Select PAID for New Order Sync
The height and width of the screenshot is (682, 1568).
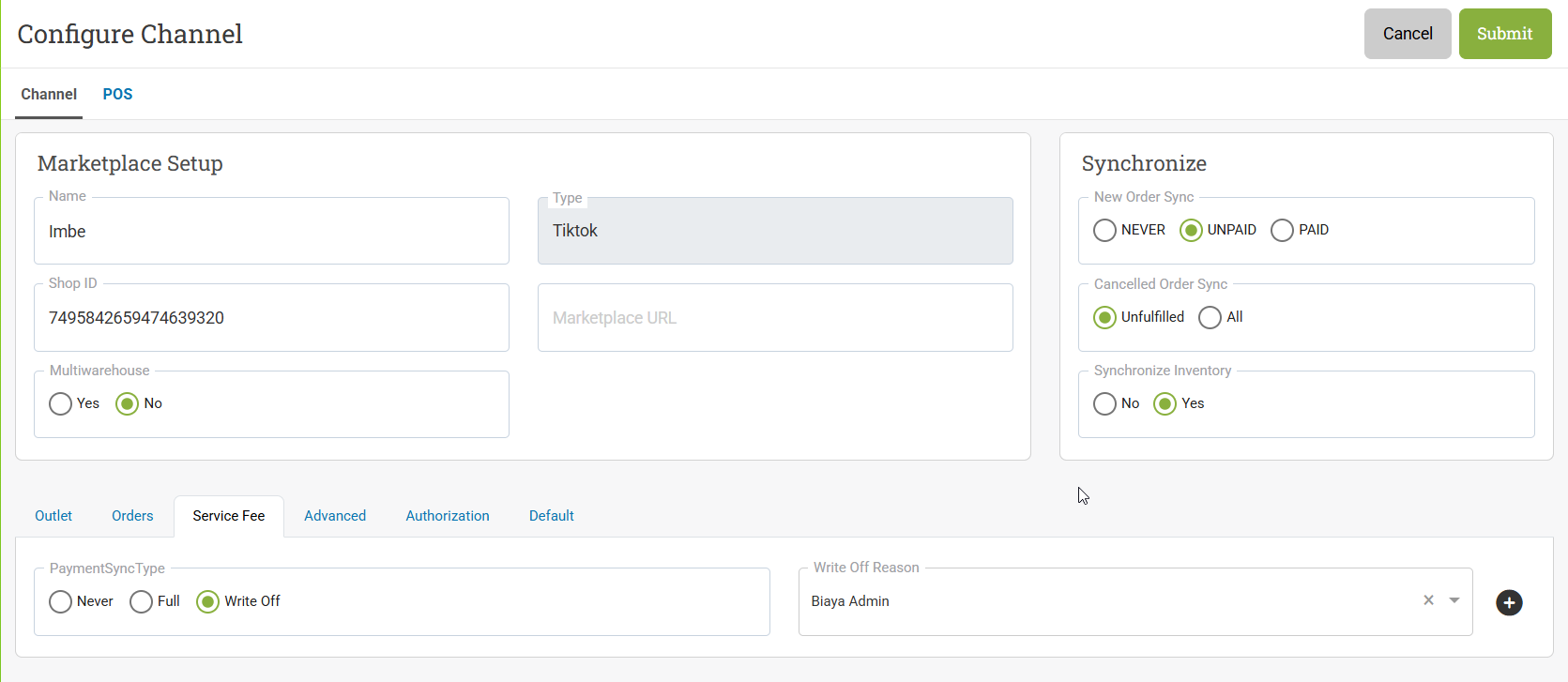(1282, 230)
